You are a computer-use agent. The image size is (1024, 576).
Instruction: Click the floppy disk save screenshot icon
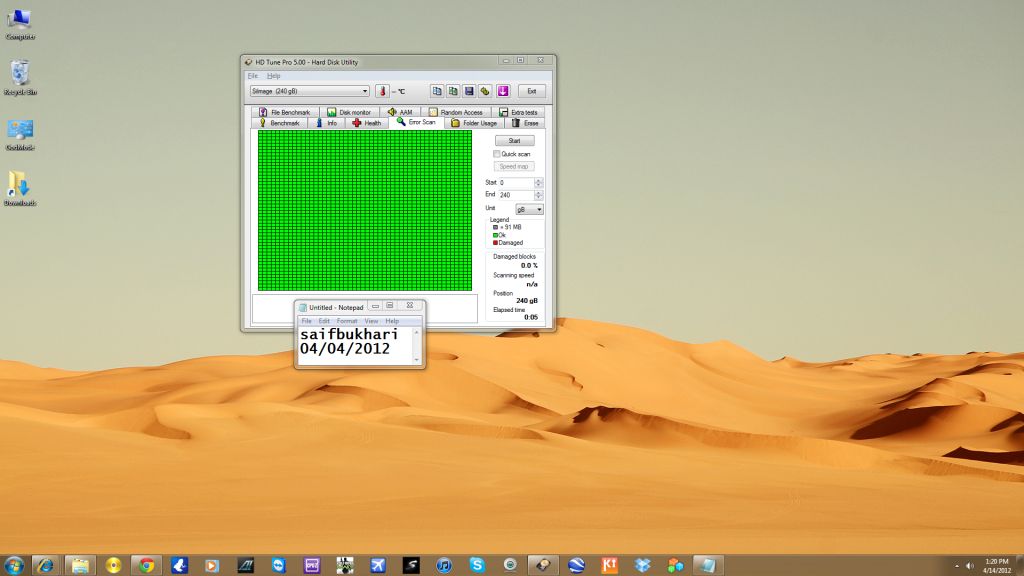469,91
